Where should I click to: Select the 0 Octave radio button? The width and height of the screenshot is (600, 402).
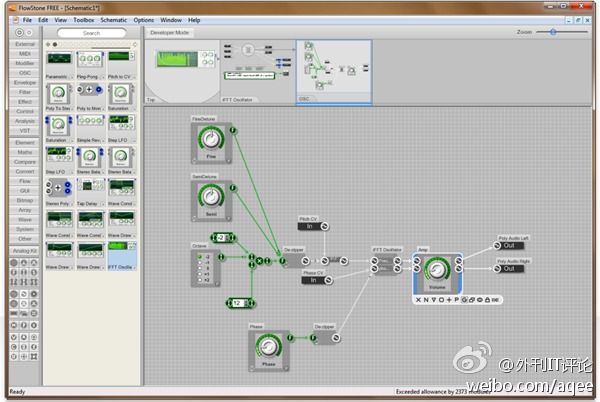point(199,268)
